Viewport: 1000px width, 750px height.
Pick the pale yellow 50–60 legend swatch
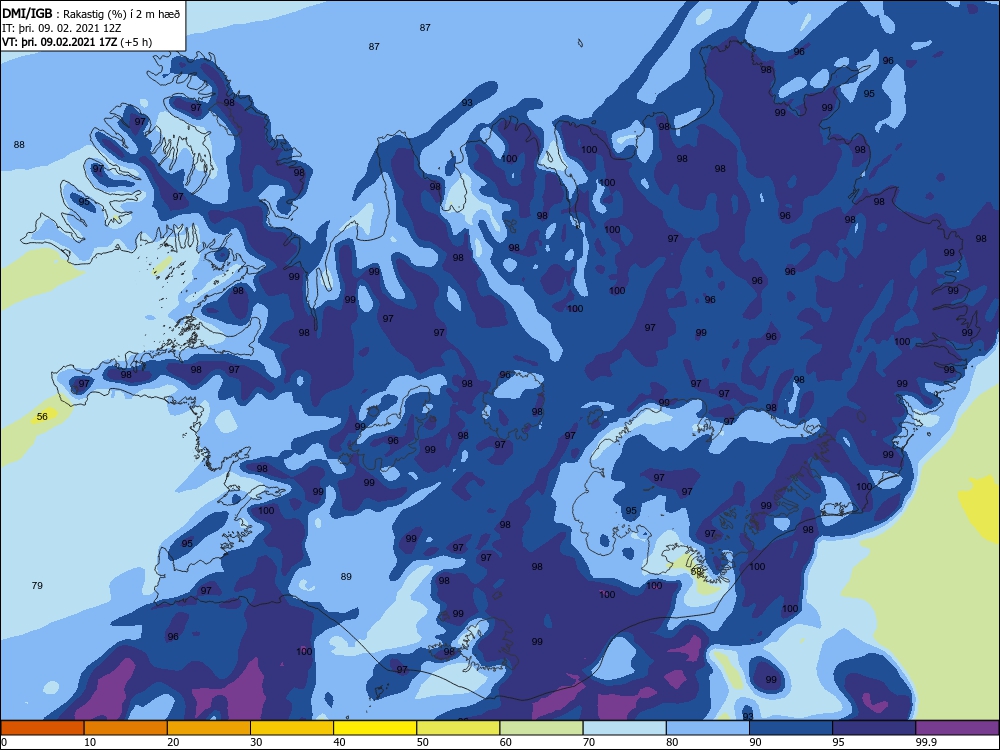459,728
